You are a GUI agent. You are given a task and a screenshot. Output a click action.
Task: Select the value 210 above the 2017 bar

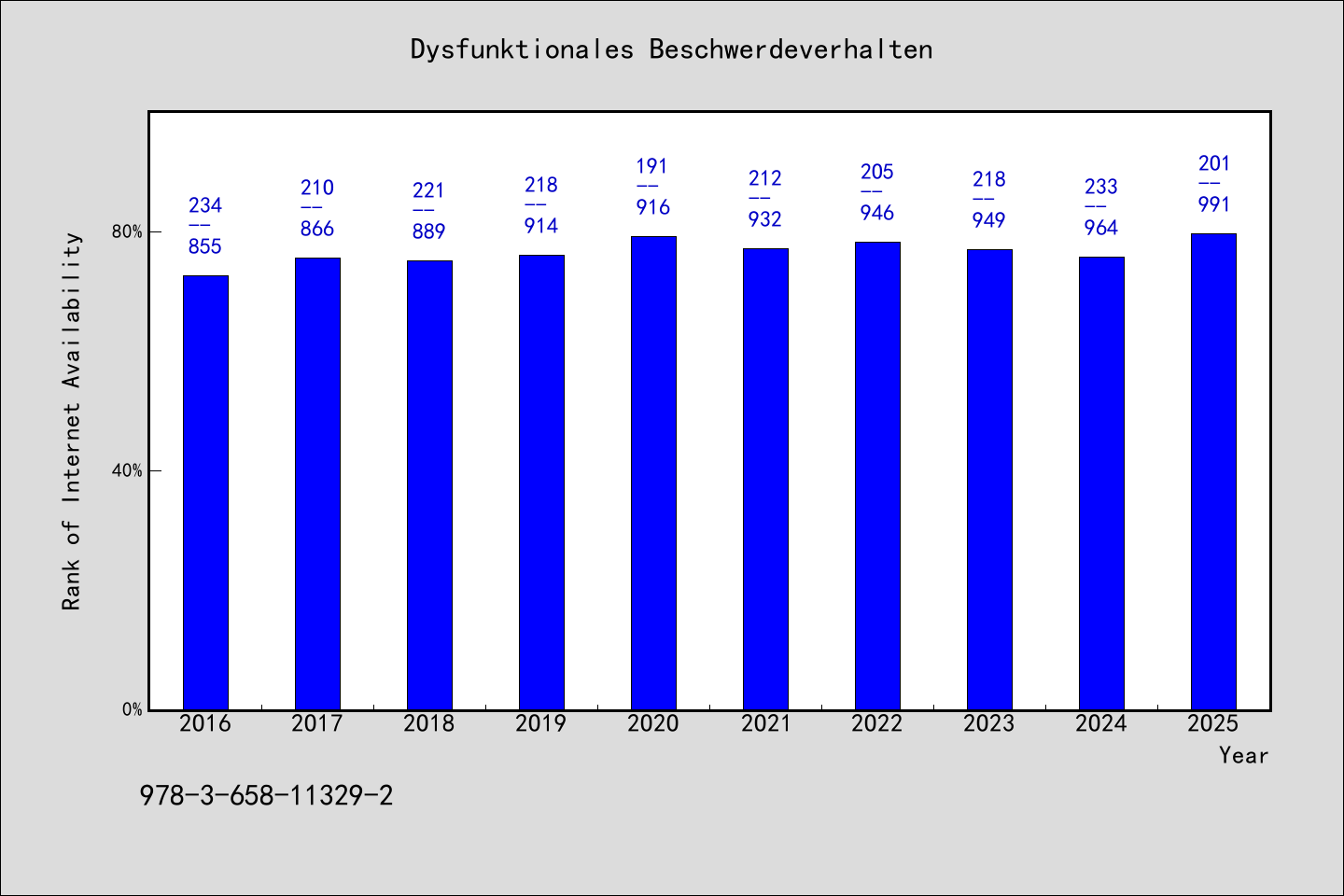317,188
